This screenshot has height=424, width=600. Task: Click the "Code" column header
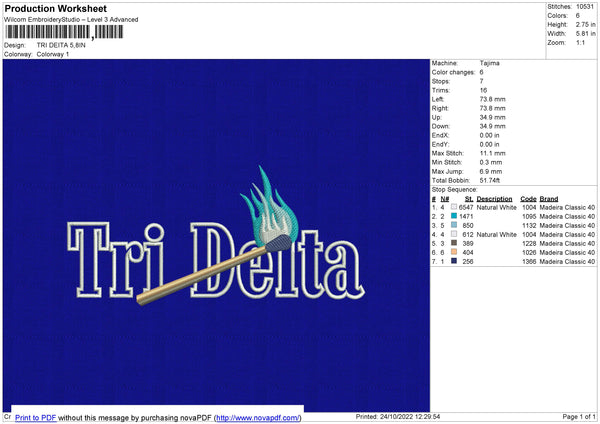pyautogui.click(x=528, y=199)
